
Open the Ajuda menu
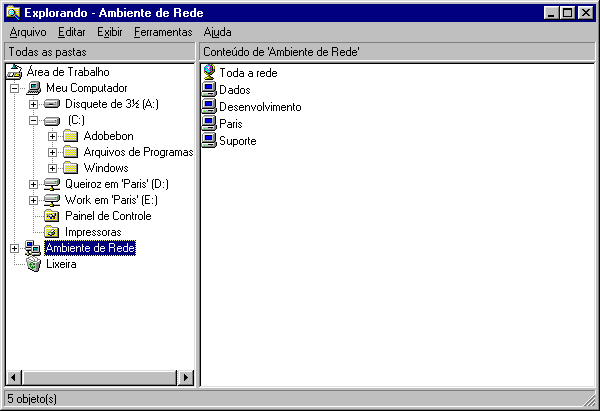217,32
